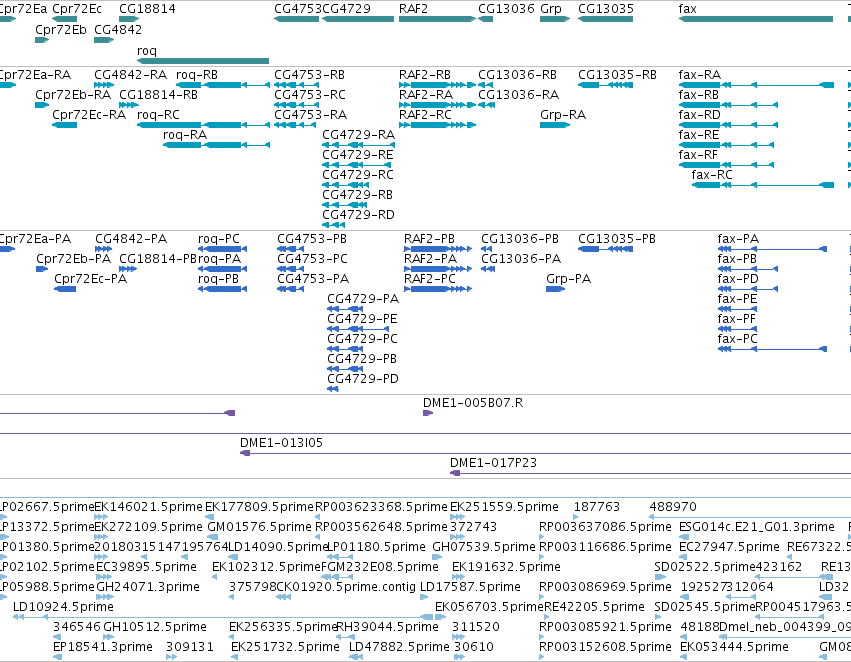Viewport: 851px width, 662px height.
Task: Click transcript CG18814-RB
Action: click(158, 95)
